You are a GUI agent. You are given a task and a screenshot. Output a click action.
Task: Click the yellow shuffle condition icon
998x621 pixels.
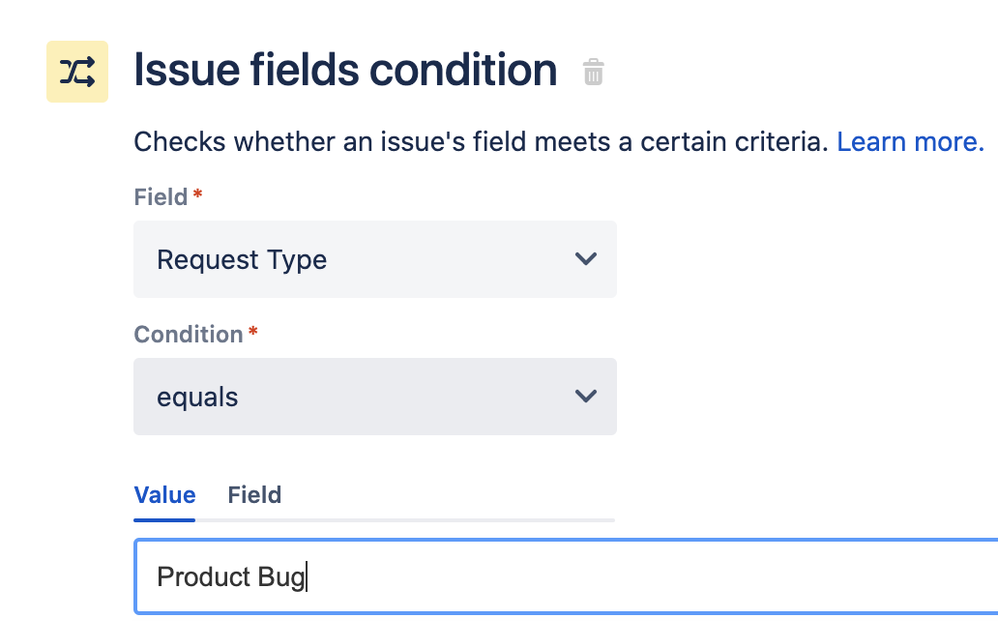77,72
